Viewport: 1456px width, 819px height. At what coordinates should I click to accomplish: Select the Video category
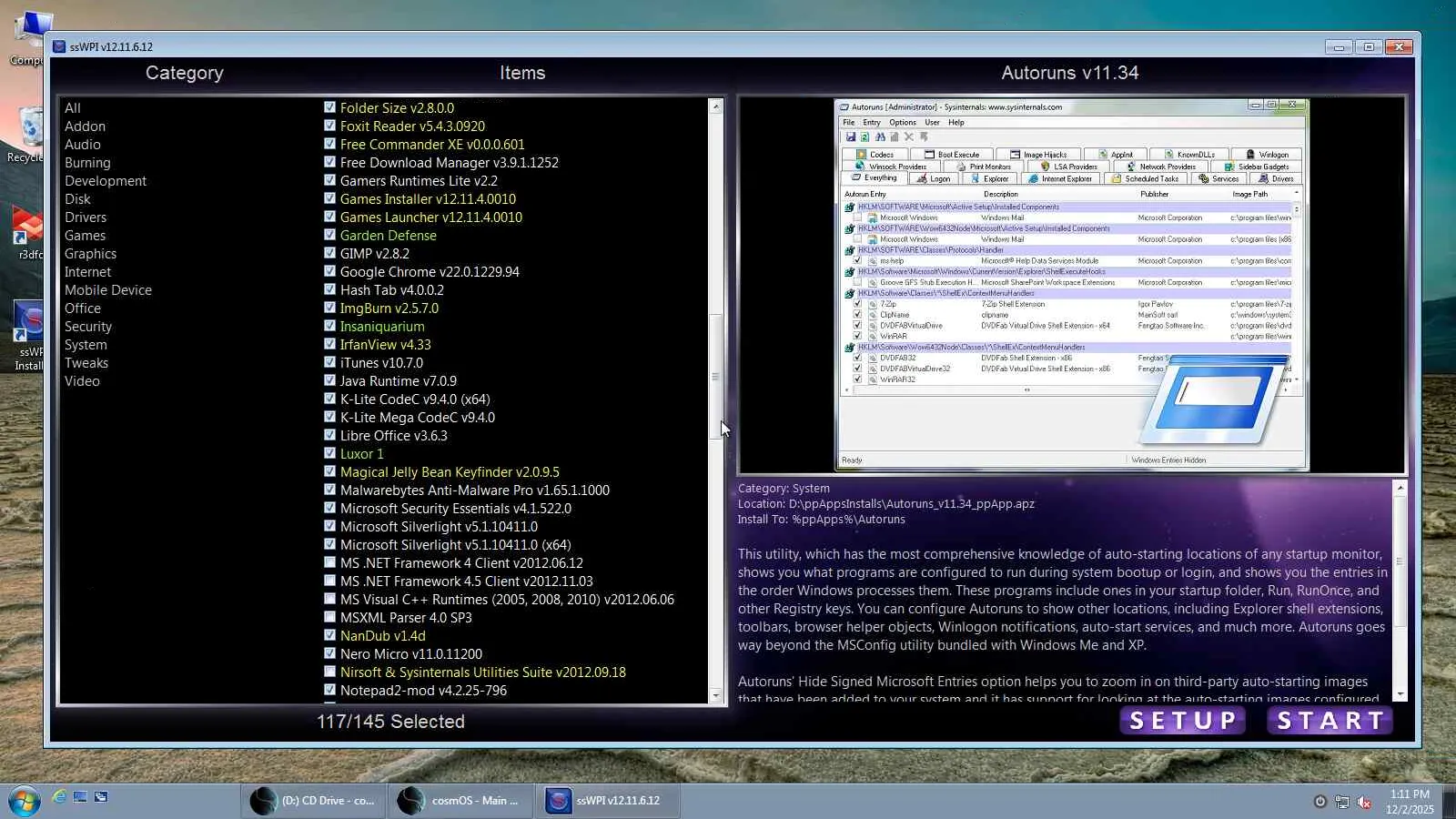tap(82, 380)
